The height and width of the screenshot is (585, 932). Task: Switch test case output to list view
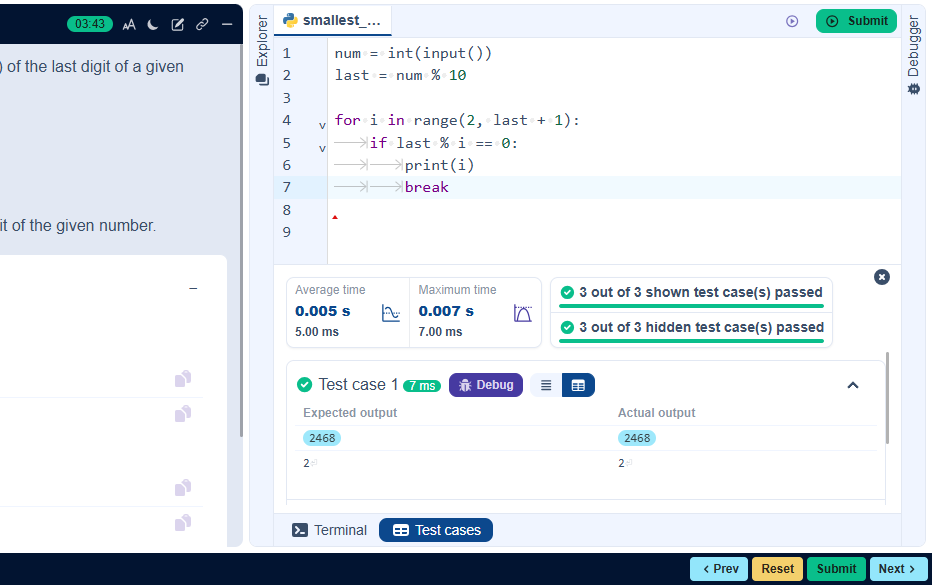click(x=546, y=385)
